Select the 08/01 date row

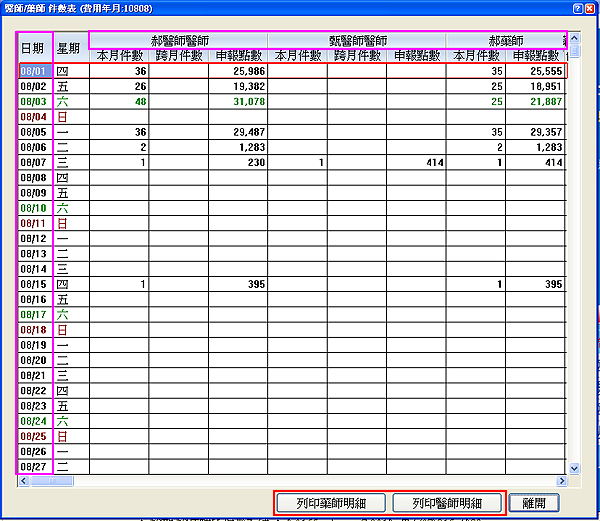tap(35, 72)
